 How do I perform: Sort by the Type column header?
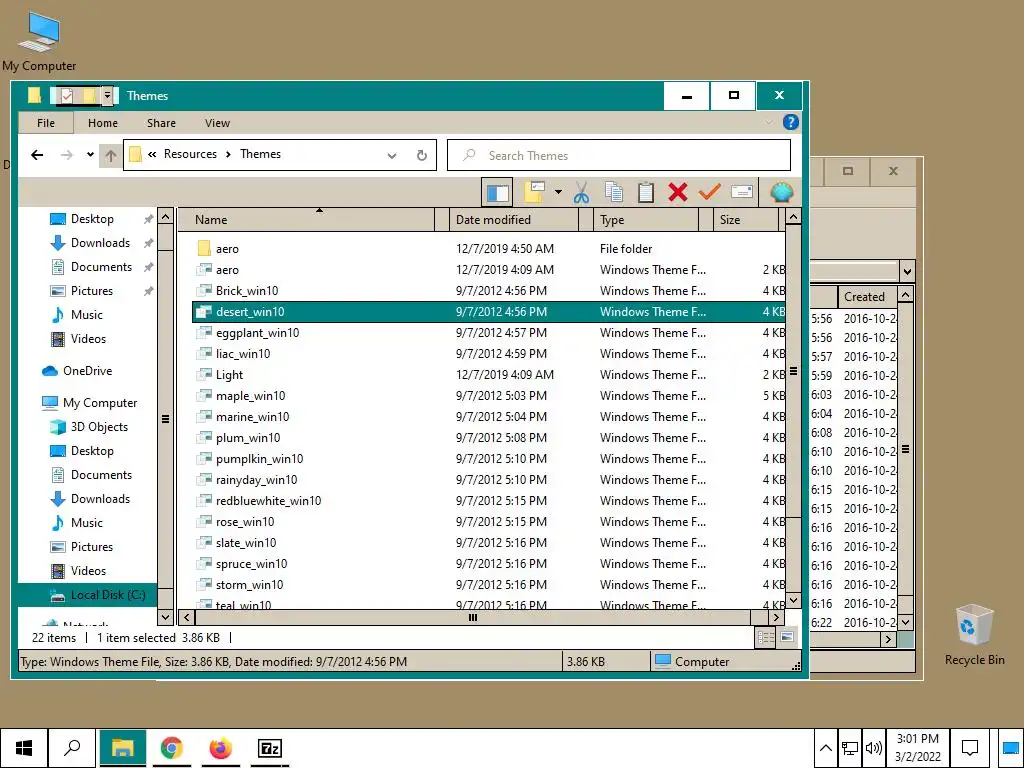647,220
